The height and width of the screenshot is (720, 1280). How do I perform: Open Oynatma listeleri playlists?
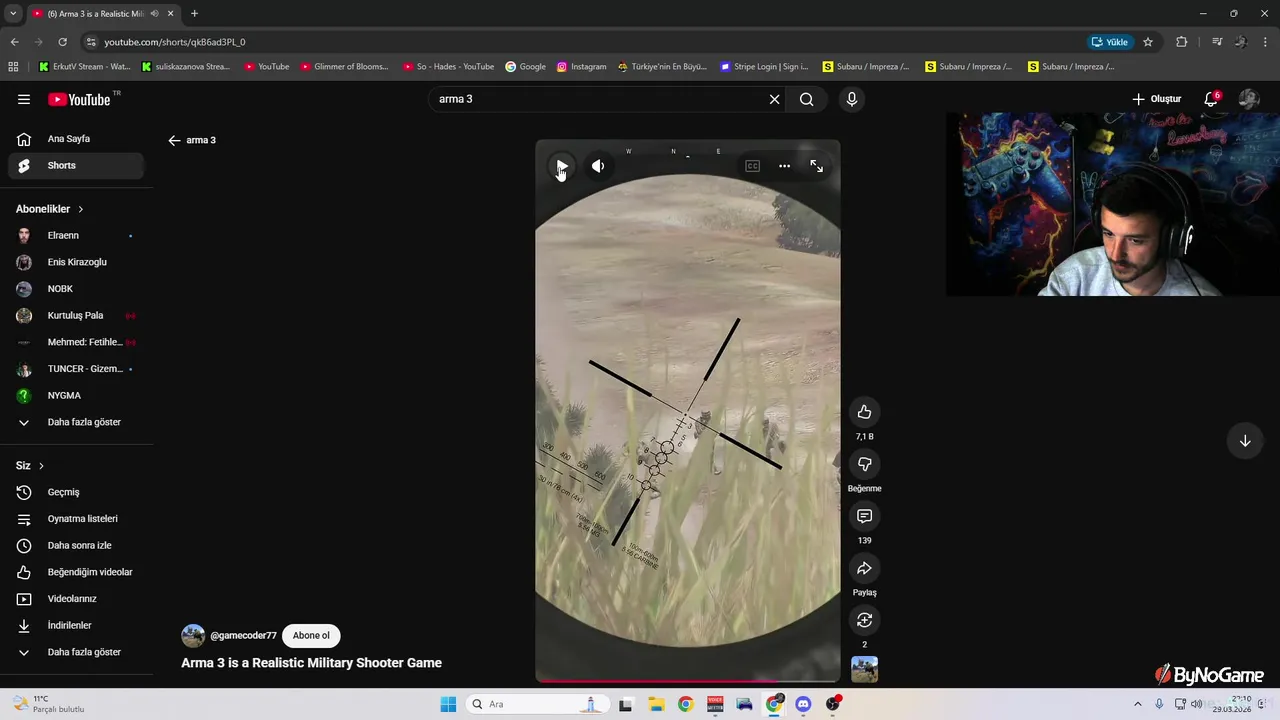76,519
